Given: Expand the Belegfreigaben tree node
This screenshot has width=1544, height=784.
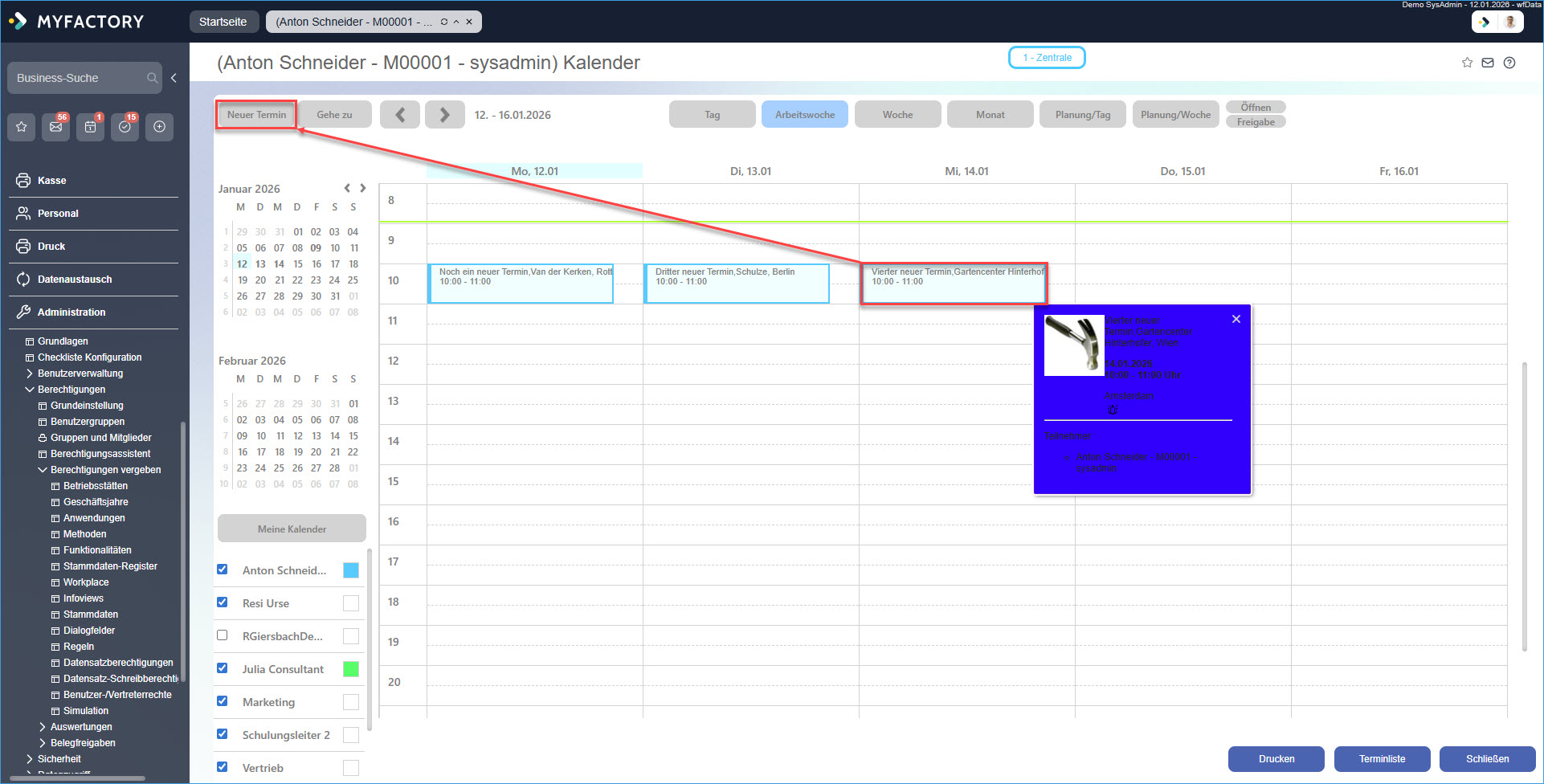Looking at the screenshot, I should 43,743.
